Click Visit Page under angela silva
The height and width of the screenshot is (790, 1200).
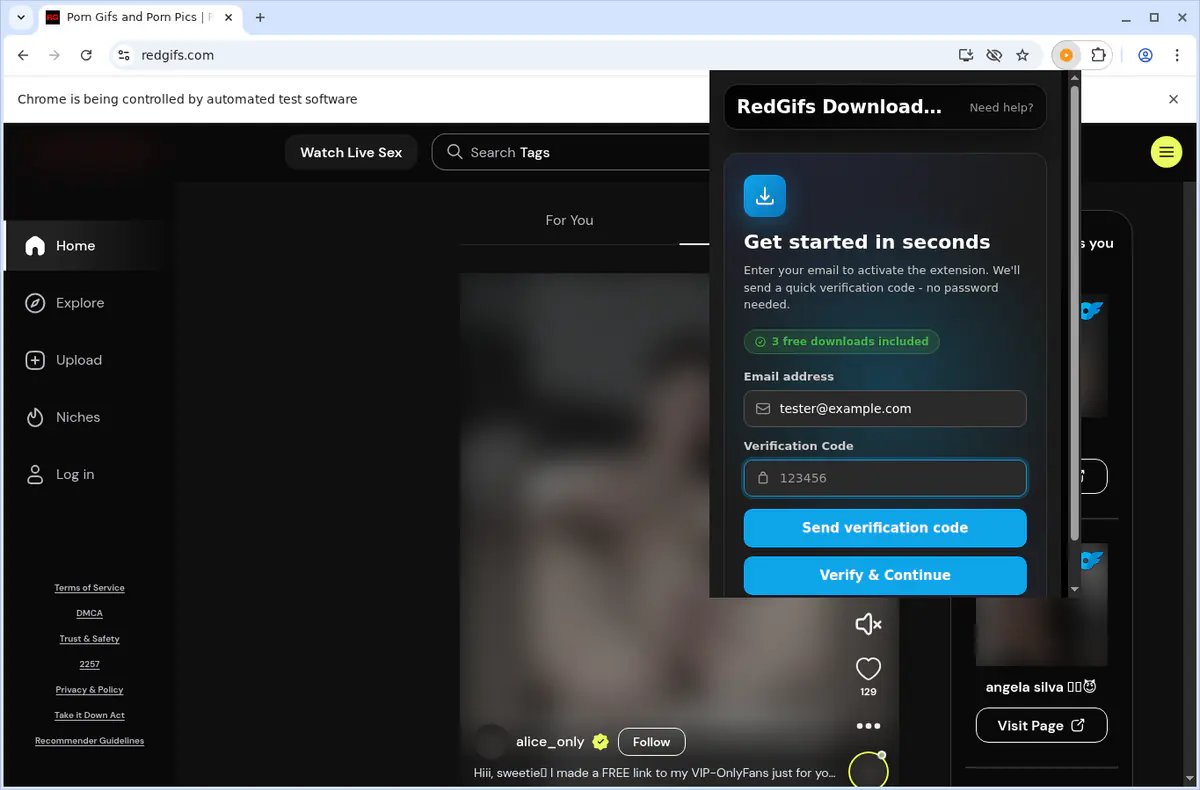(1041, 725)
